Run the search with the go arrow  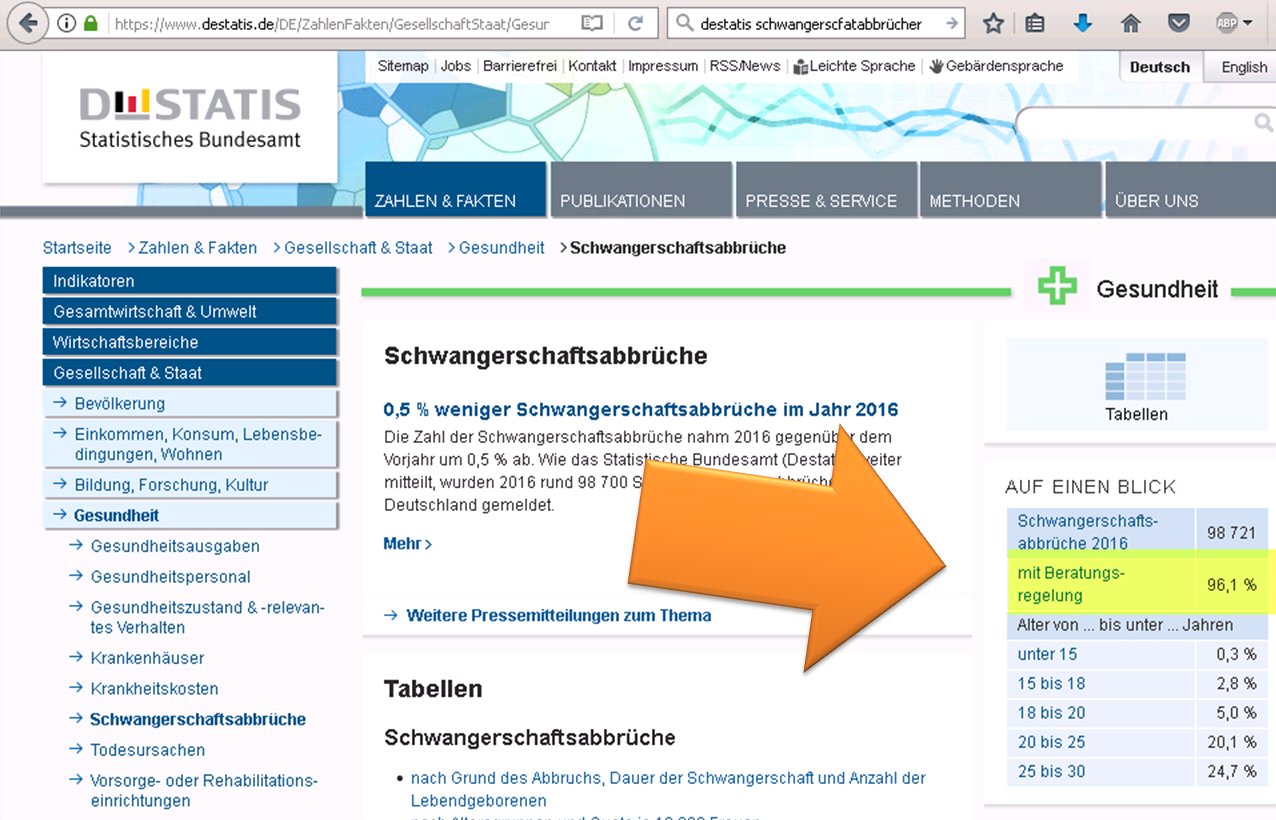[951, 23]
